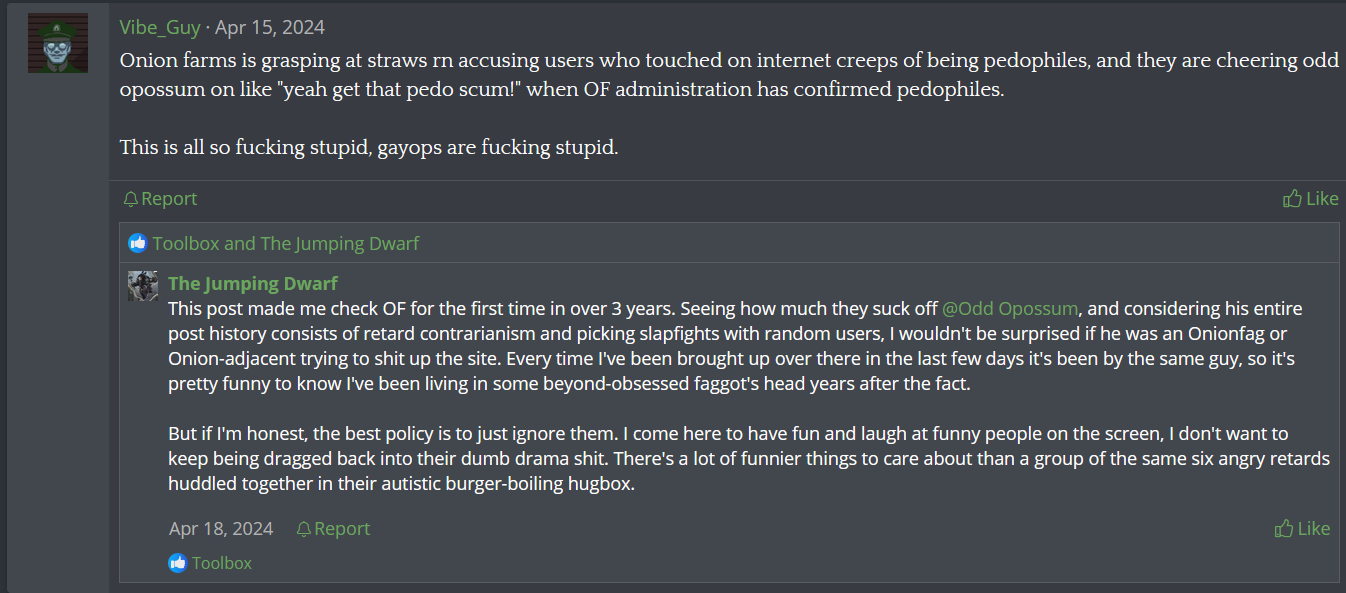The width and height of the screenshot is (1346, 593).
Task: Report Vibe_Guy's post via Report text
Action: coord(169,199)
